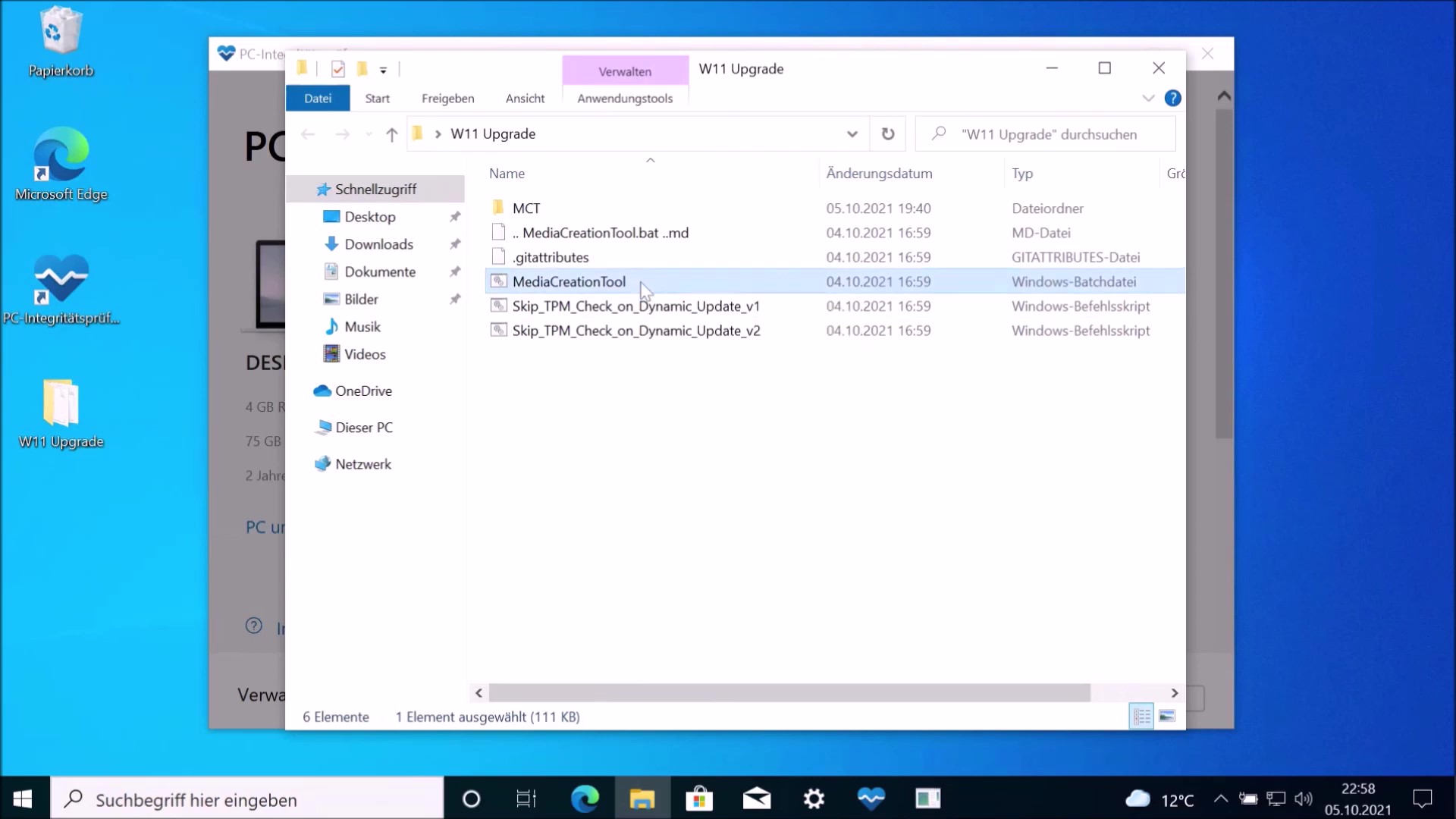Switch to large thumbnails view icon
This screenshot has width=1456, height=819.
pos(1167,716)
